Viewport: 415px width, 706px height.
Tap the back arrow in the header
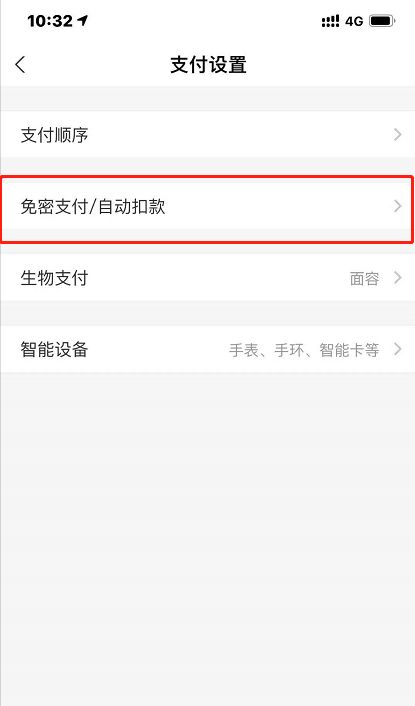[20, 64]
